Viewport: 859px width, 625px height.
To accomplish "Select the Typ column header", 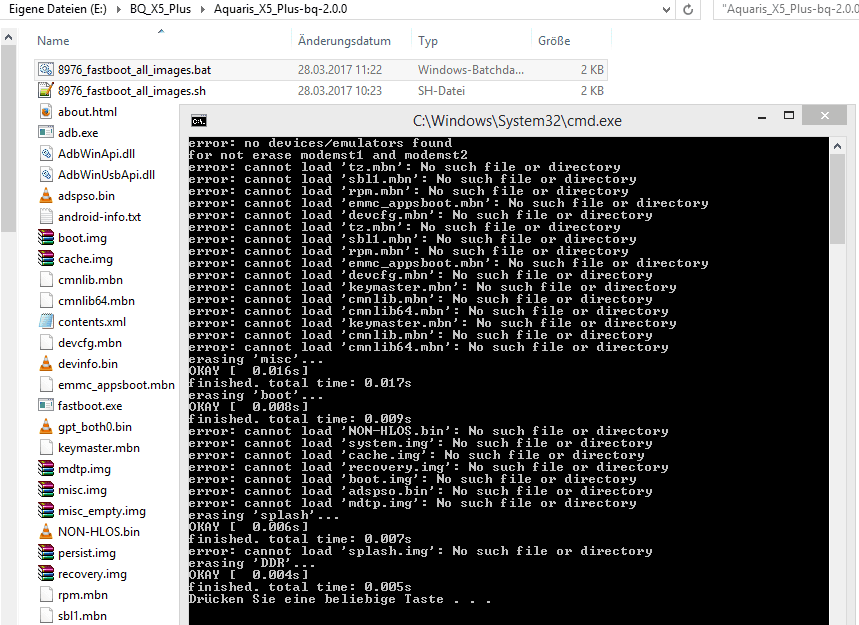I will coord(428,41).
